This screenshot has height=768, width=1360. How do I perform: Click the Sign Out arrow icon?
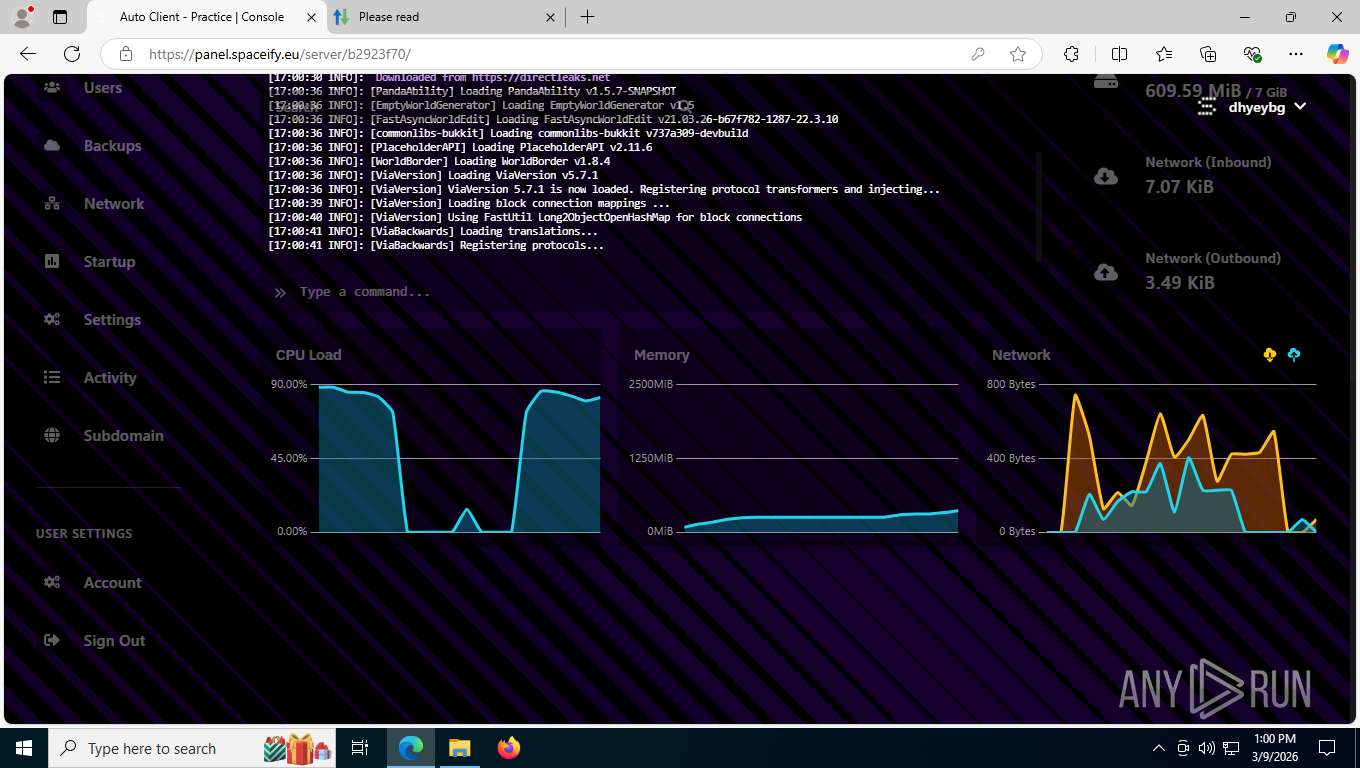tap(52, 641)
